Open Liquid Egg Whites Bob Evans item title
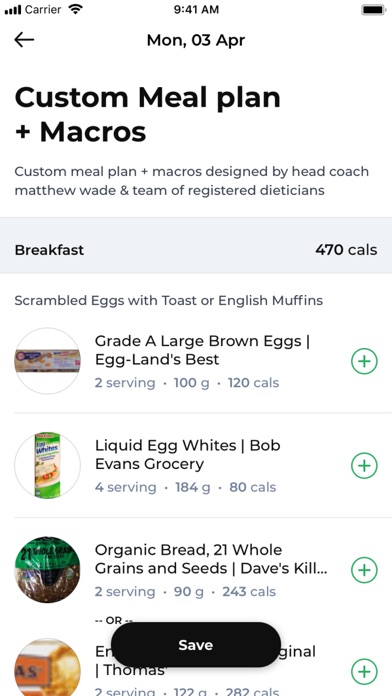 [x=187, y=455]
